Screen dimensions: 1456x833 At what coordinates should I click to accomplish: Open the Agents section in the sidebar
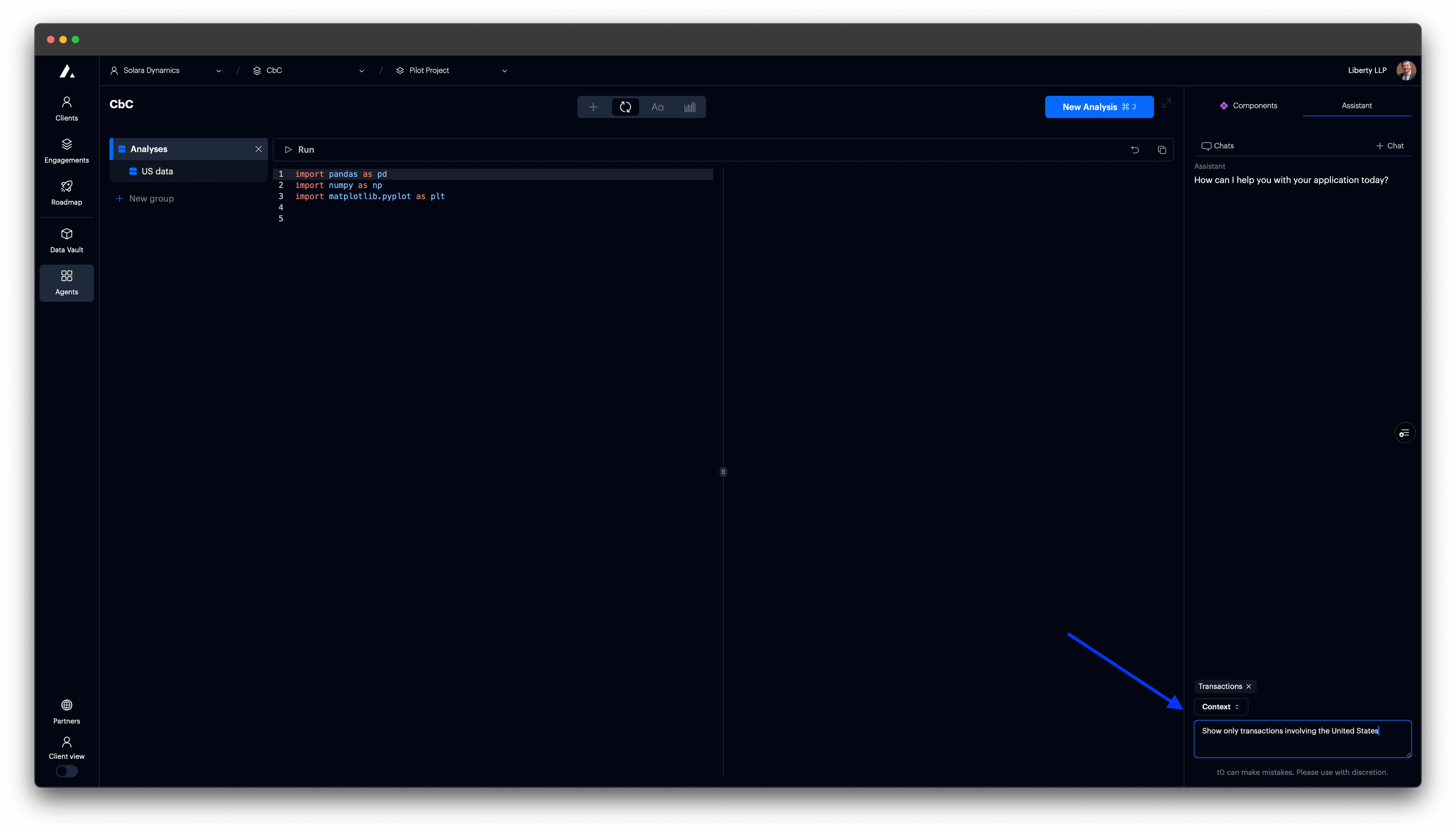66,282
